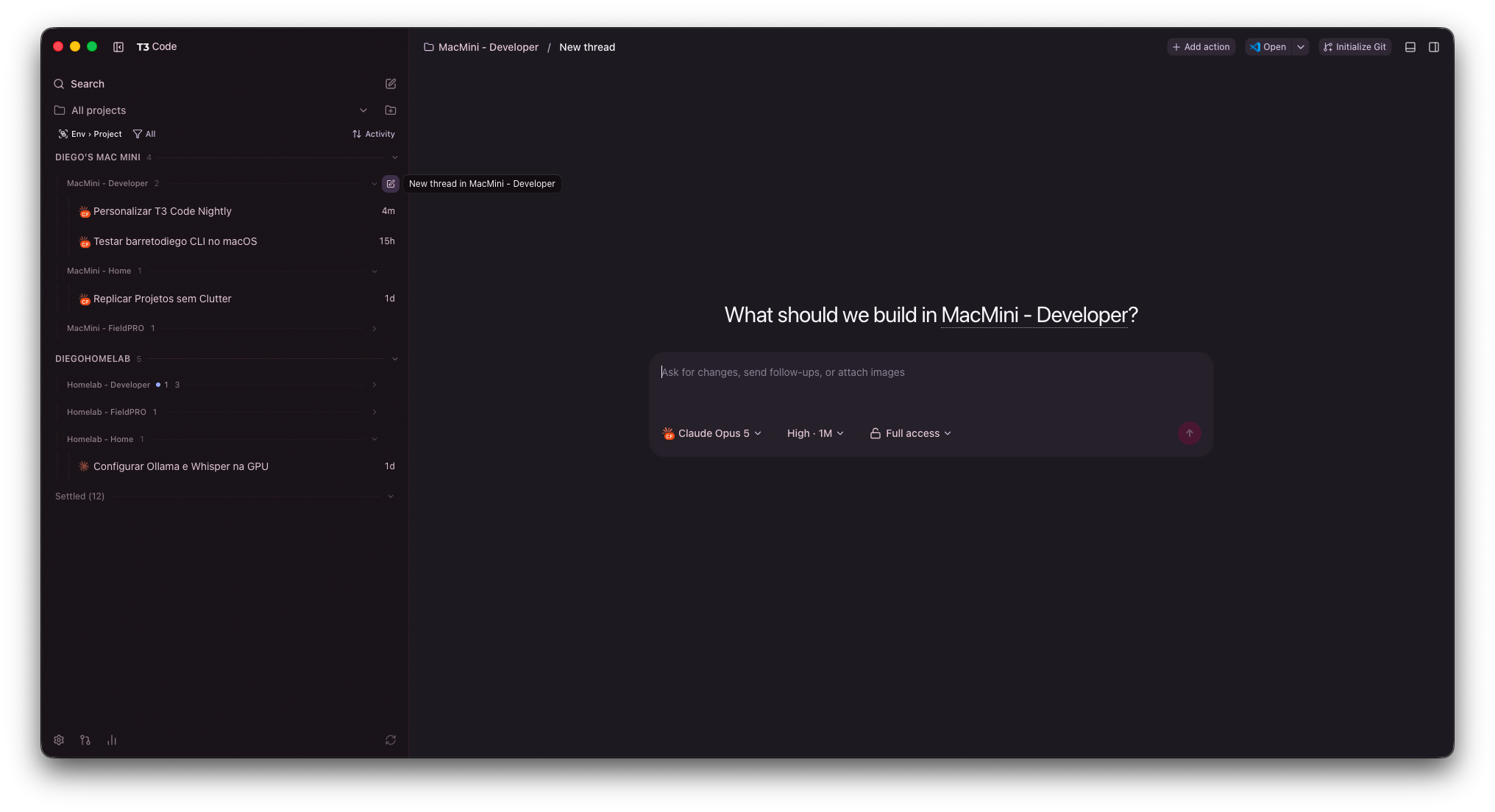1495x812 pixels.
Task: Collapse the MacMini - Home project chevron
Action: [x=374, y=271]
